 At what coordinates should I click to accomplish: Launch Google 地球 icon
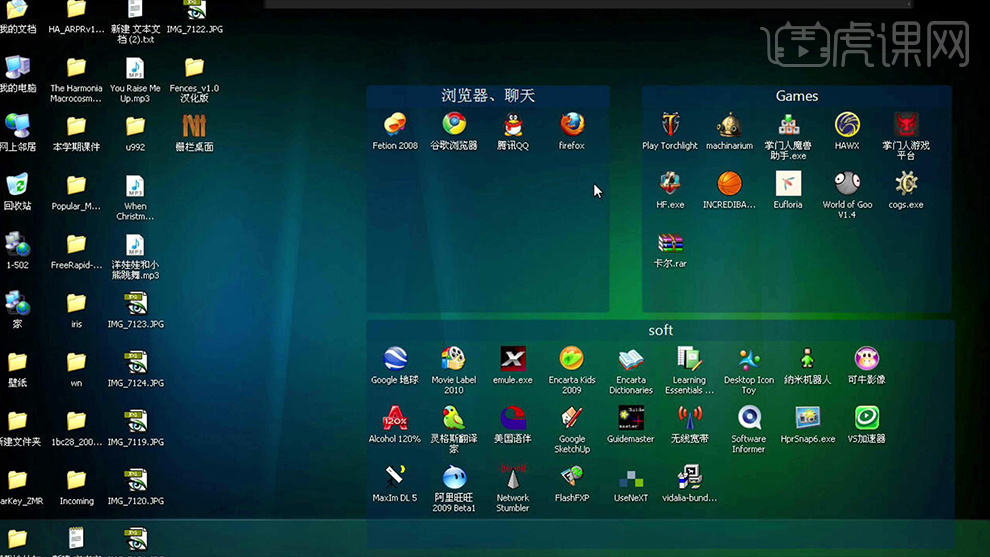pos(395,359)
